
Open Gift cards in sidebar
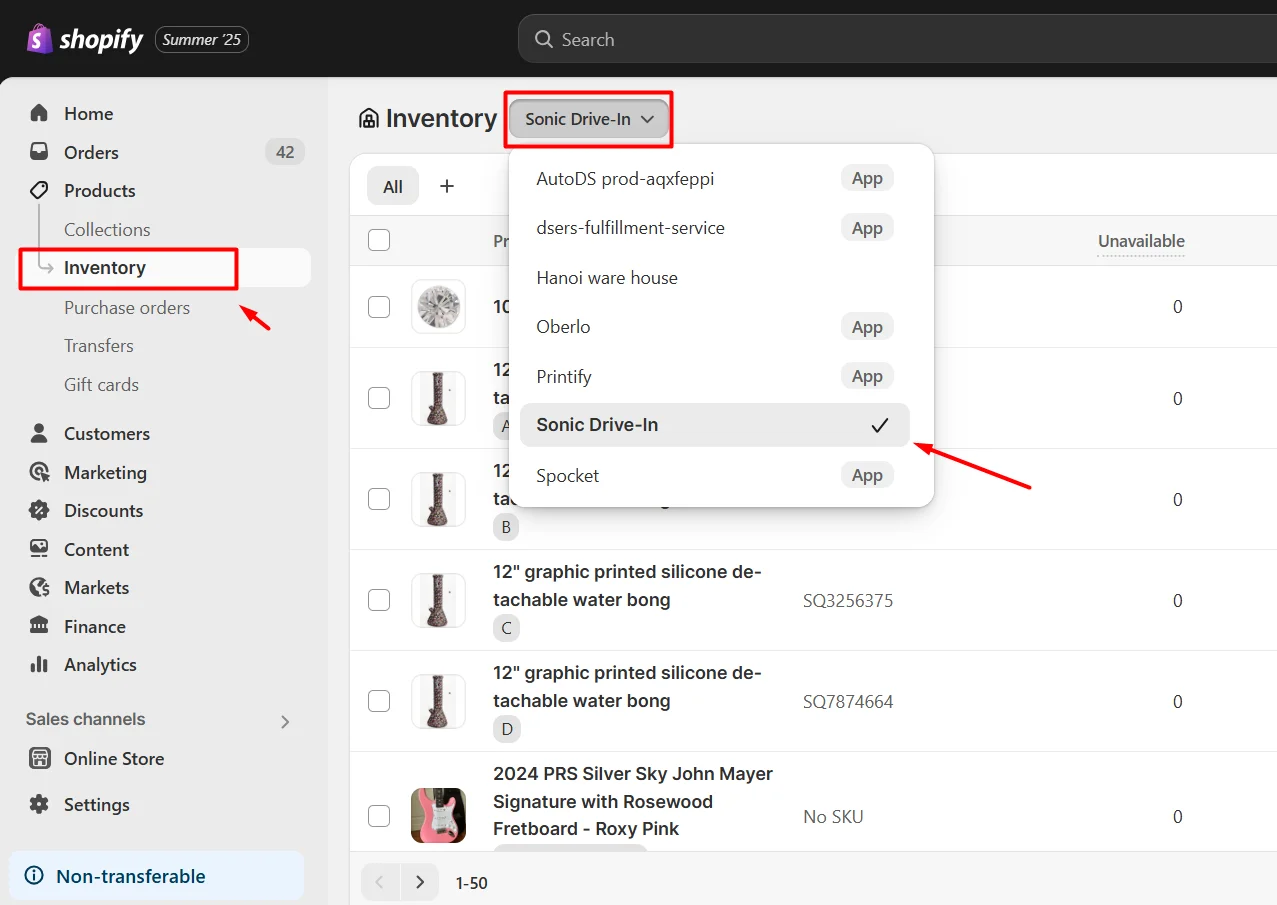pos(101,384)
